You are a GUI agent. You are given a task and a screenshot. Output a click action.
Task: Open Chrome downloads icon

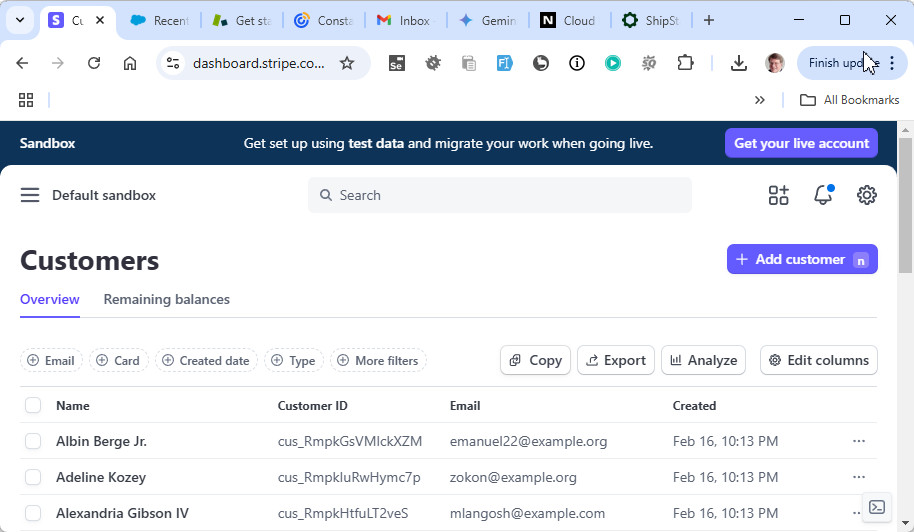[739, 63]
